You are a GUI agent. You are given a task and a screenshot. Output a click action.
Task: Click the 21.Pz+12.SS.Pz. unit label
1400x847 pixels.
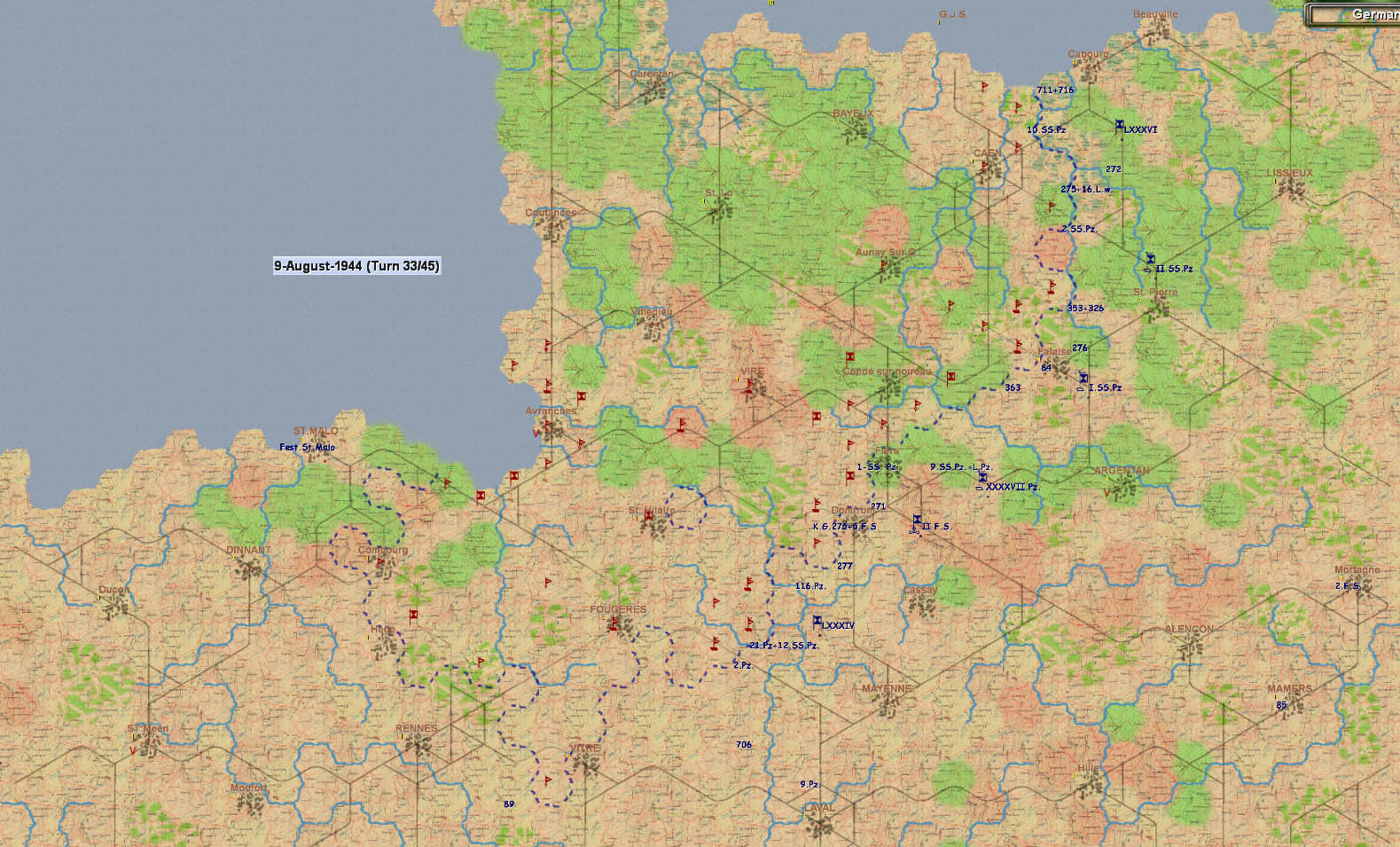pos(784,646)
